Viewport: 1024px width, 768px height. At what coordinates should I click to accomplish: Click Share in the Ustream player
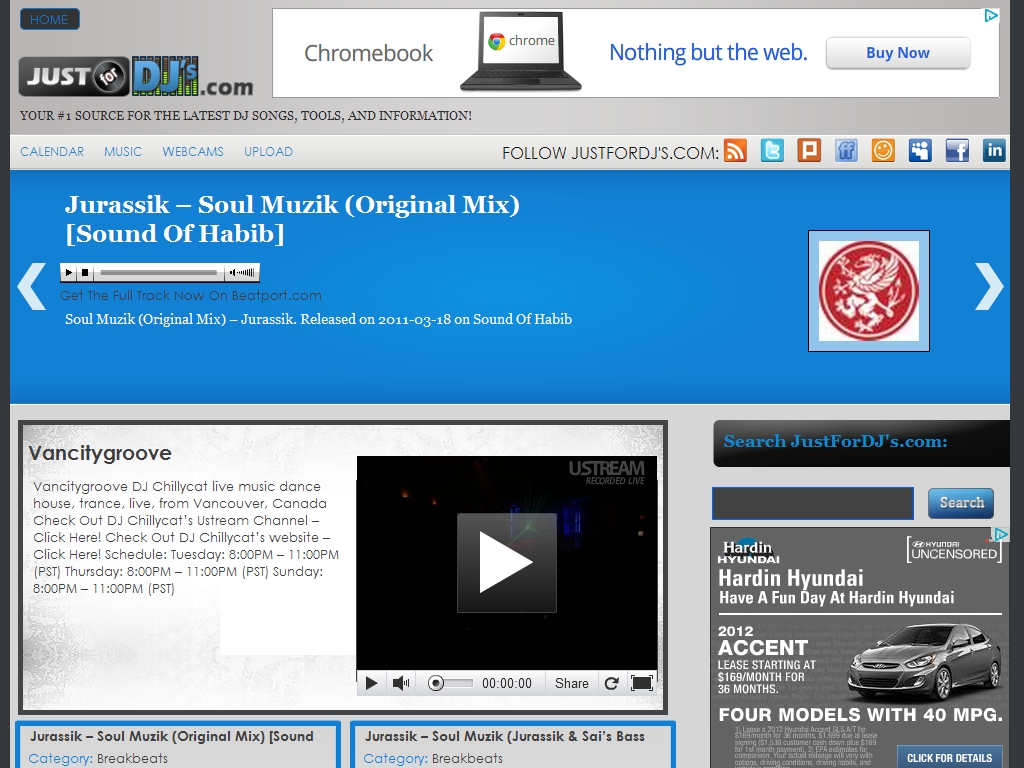(x=571, y=683)
